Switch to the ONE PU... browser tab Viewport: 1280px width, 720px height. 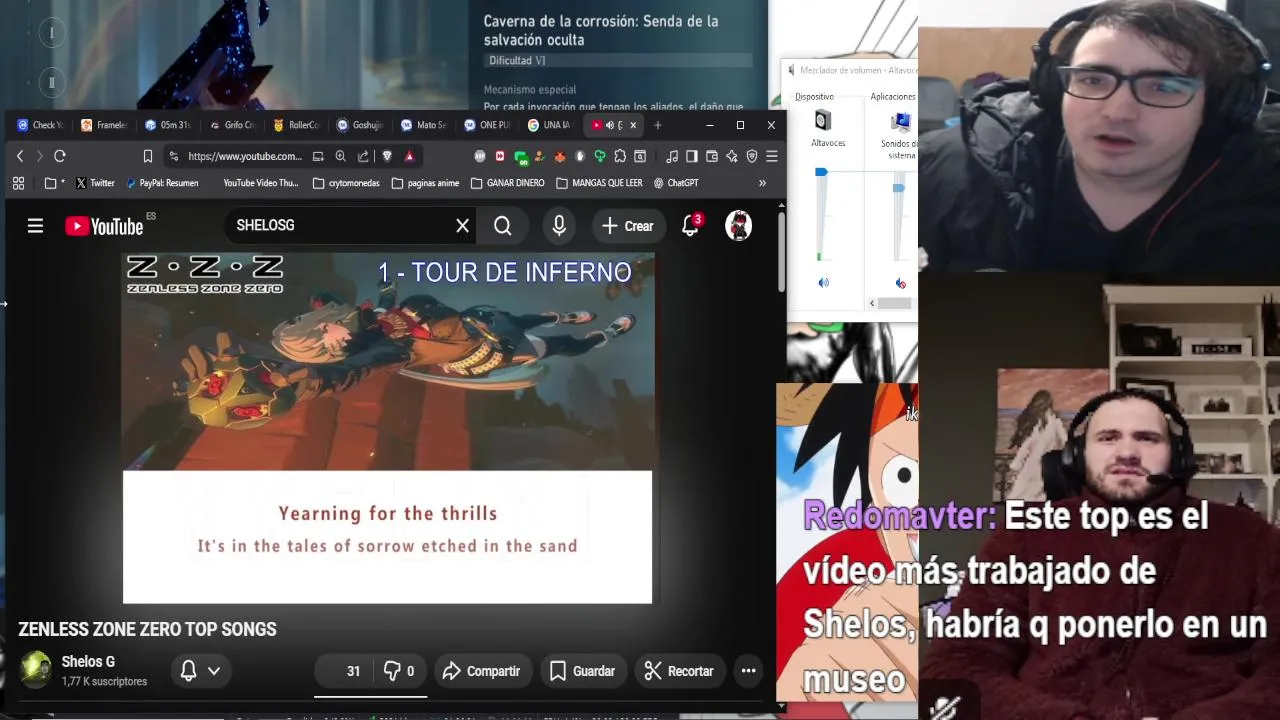click(x=488, y=125)
